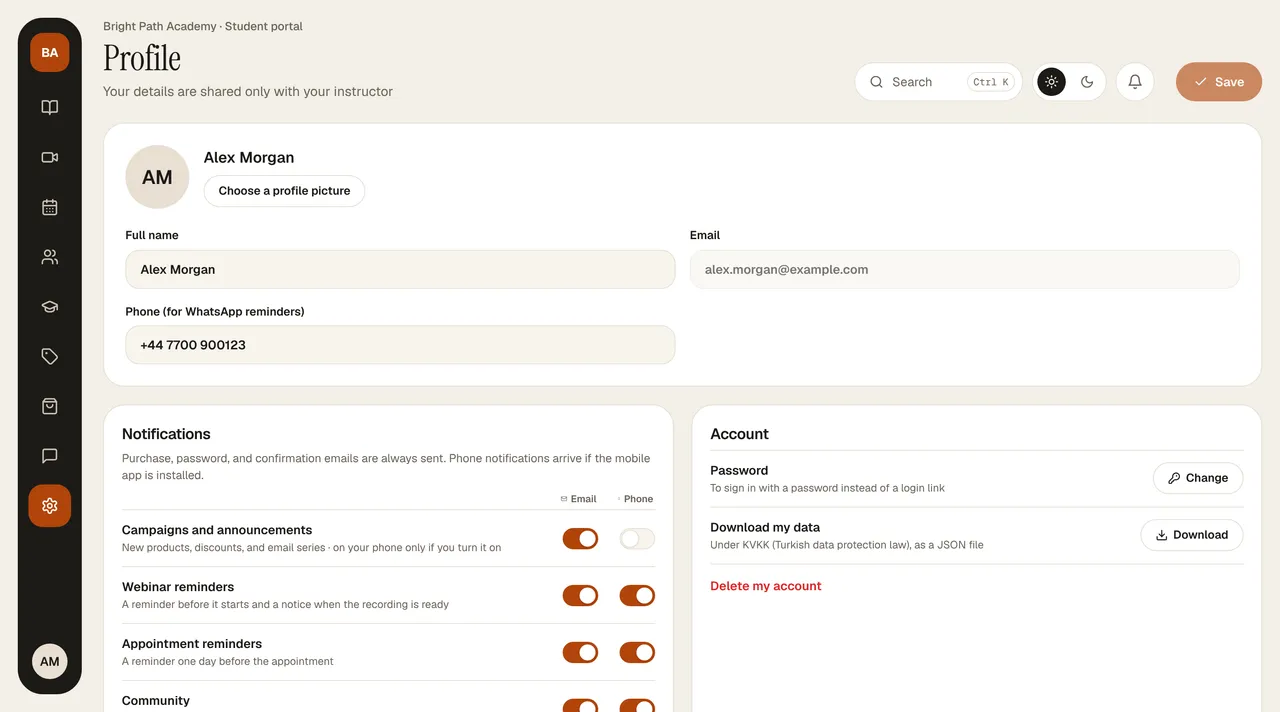
Task: Open the video camera webinars icon
Action: [49, 157]
